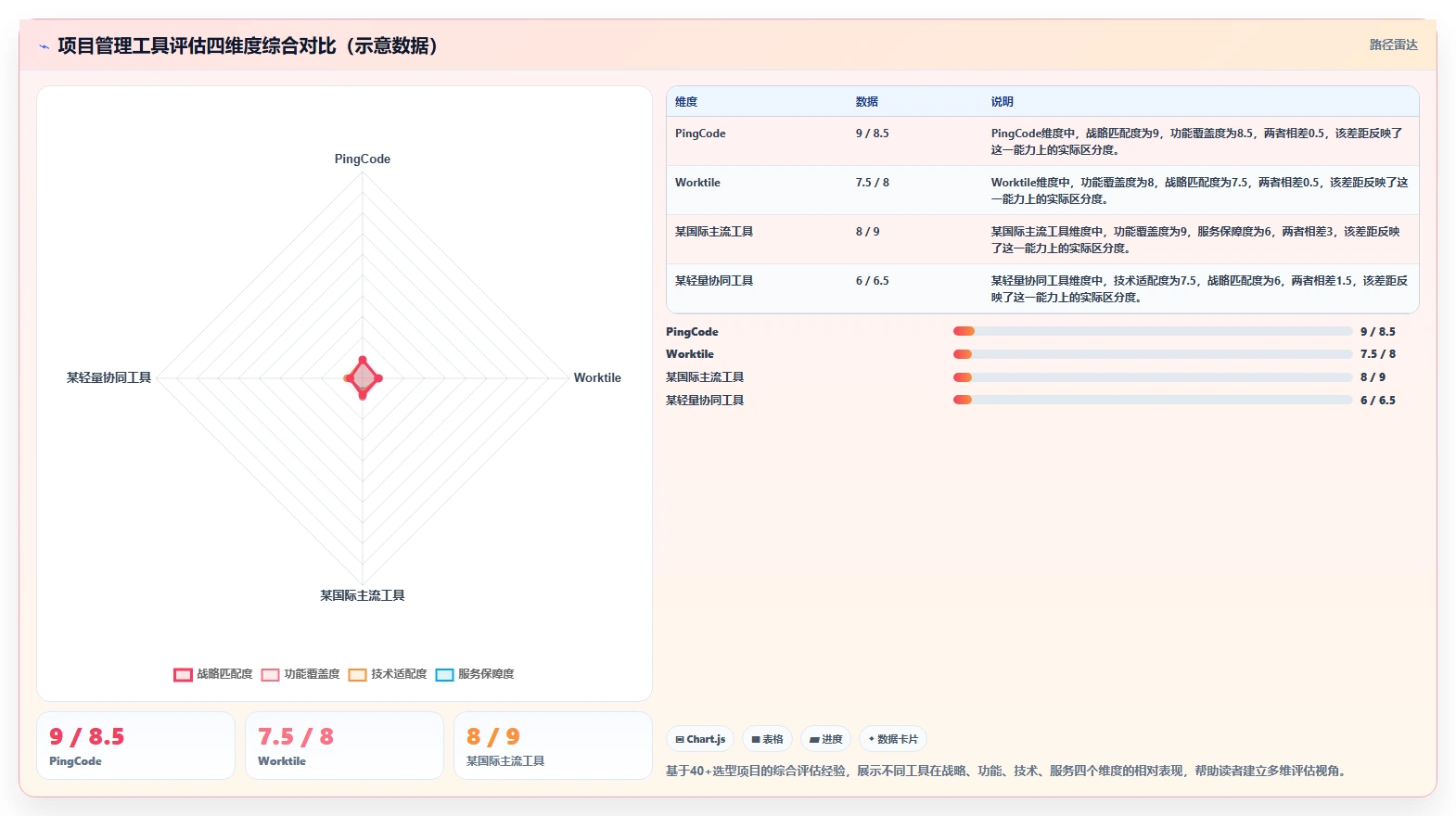Click PingCode progress bar
This screenshot has height=816, width=1456.
[1152, 331]
